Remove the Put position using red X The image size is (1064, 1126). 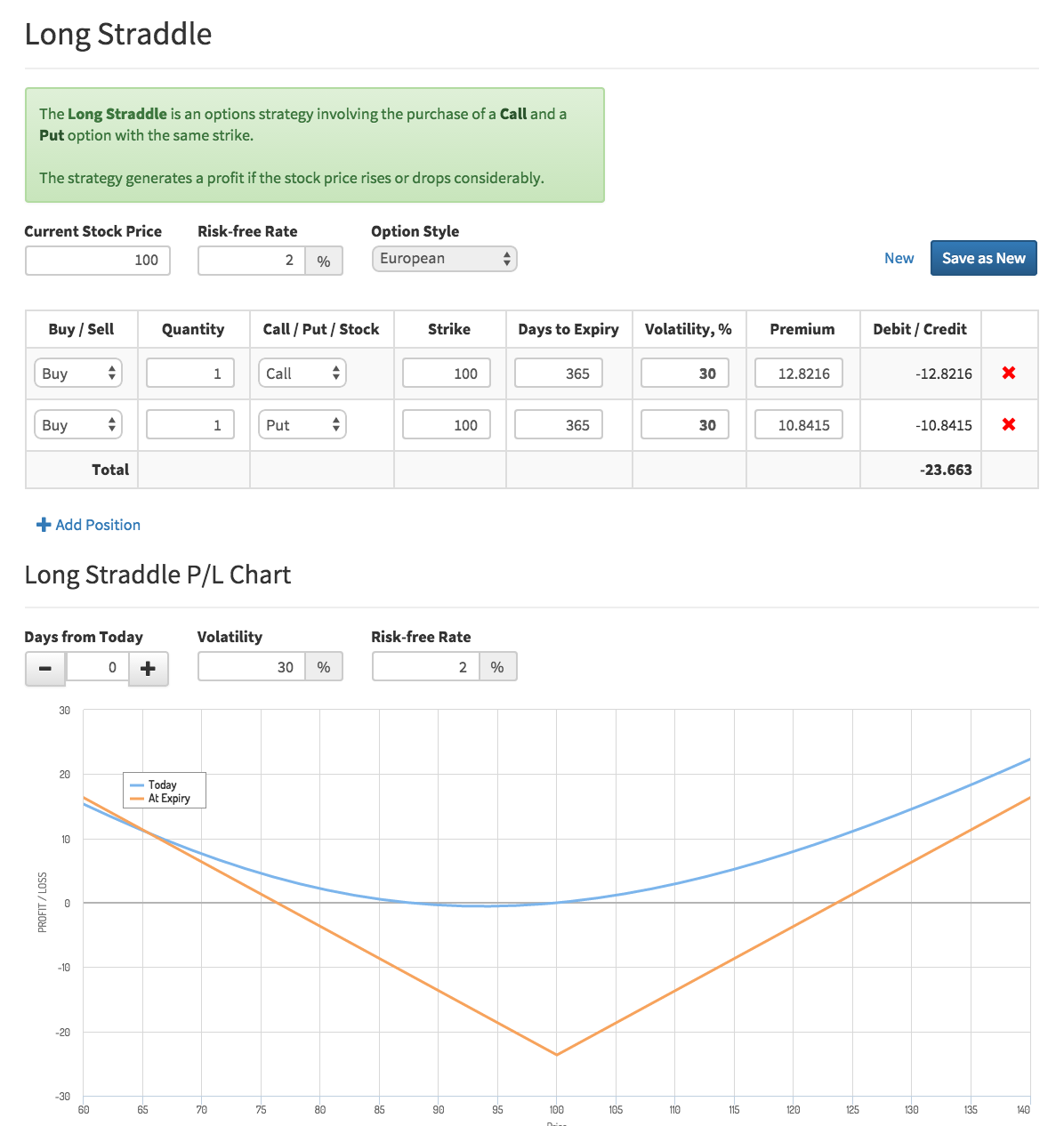click(1009, 424)
